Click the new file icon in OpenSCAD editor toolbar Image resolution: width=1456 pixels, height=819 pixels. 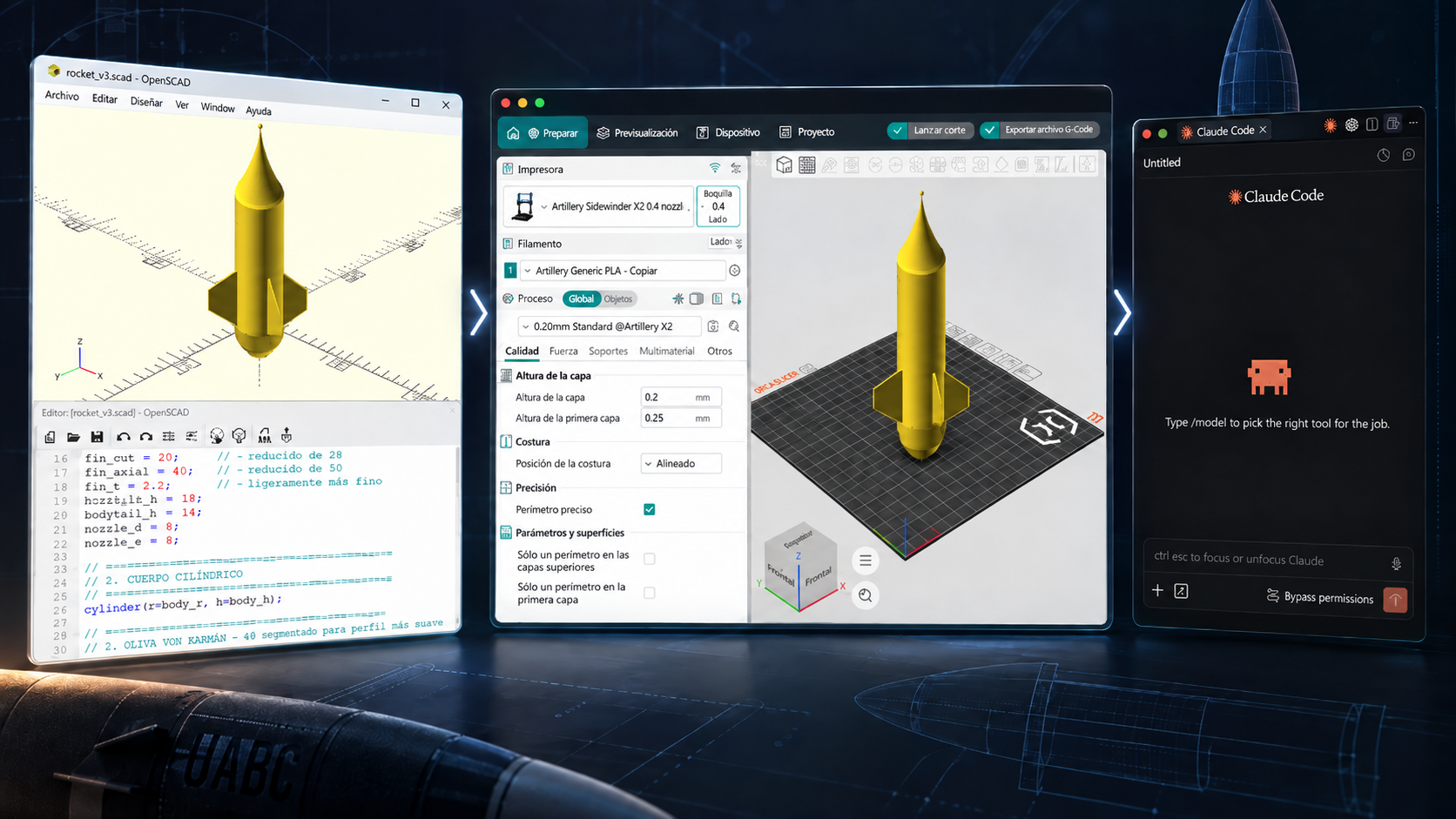coord(50,437)
